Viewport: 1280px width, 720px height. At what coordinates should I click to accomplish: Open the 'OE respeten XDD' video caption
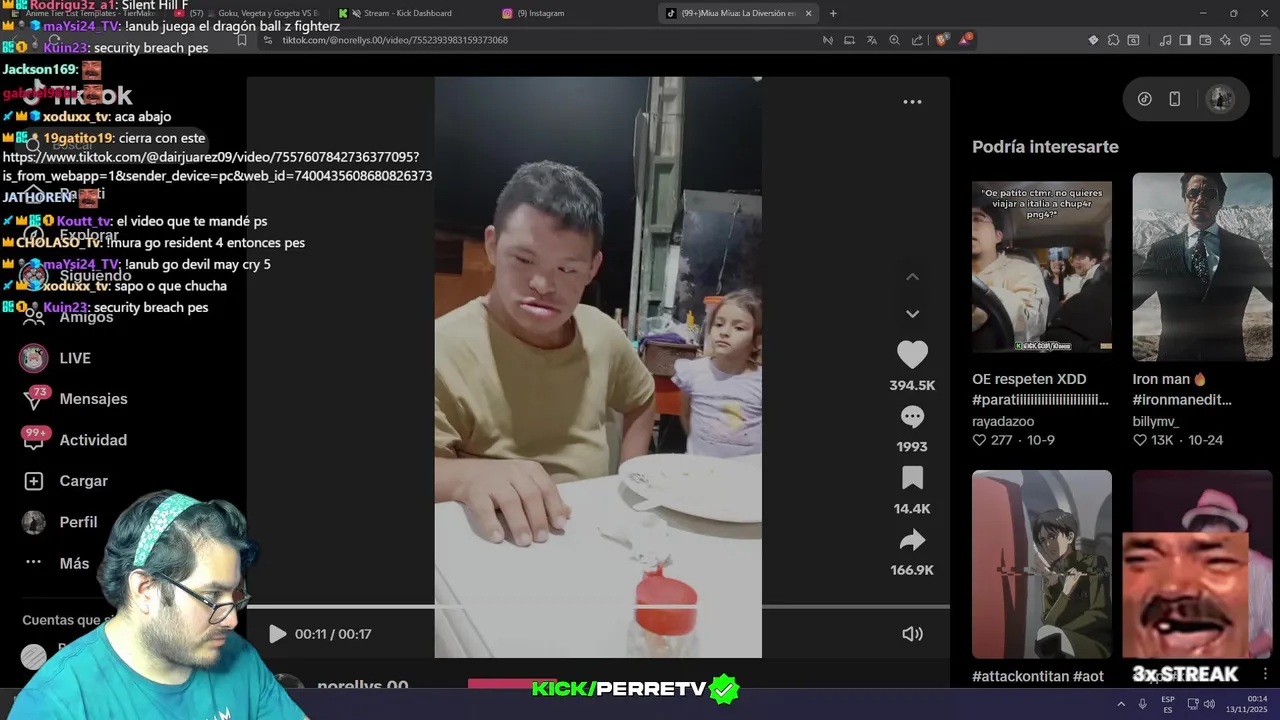point(1040,389)
